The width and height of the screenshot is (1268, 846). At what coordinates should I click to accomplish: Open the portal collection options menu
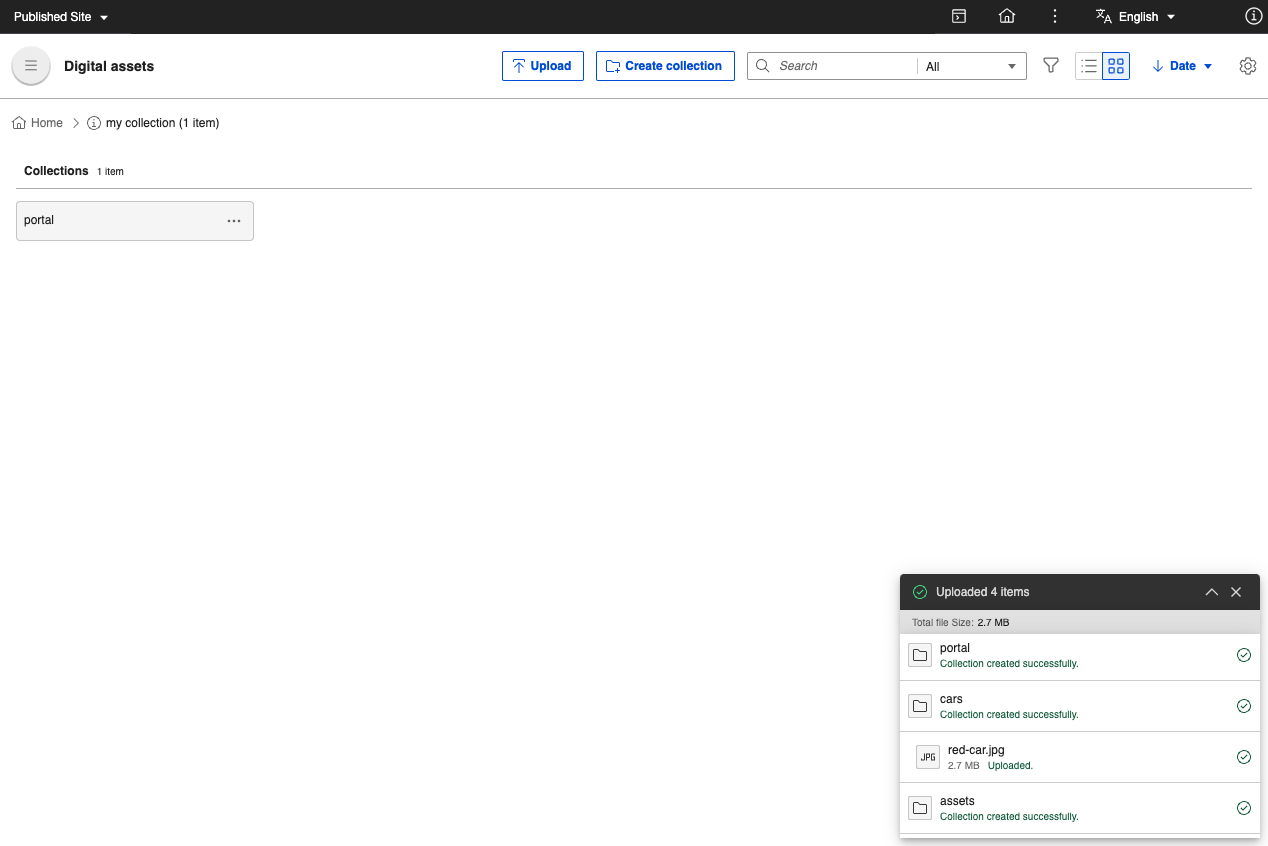pyautogui.click(x=234, y=220)
